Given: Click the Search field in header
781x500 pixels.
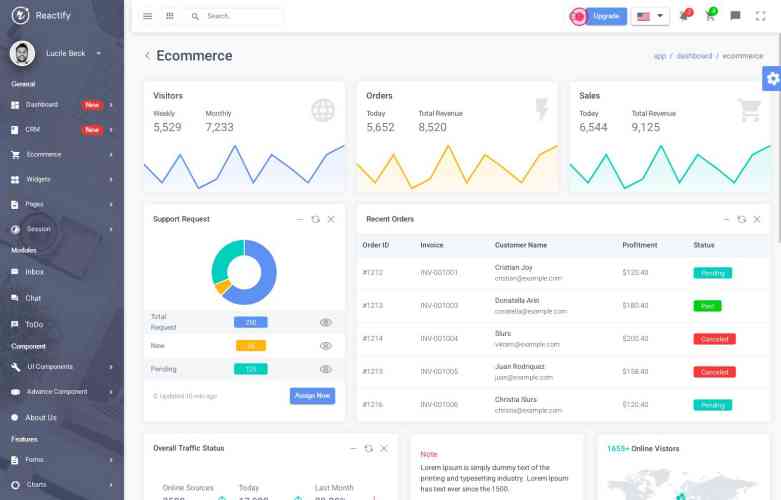Looking at the screenshot, I should 233,16.
